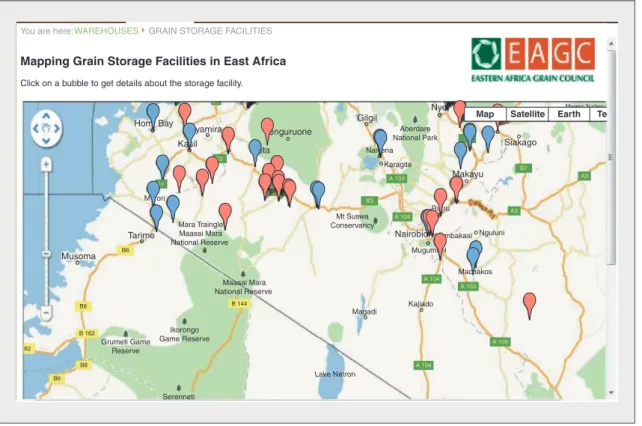Select the blue marker left of Siakago
Image resolution: width=642 pixels, height=426 pixels.
(488, 139)
